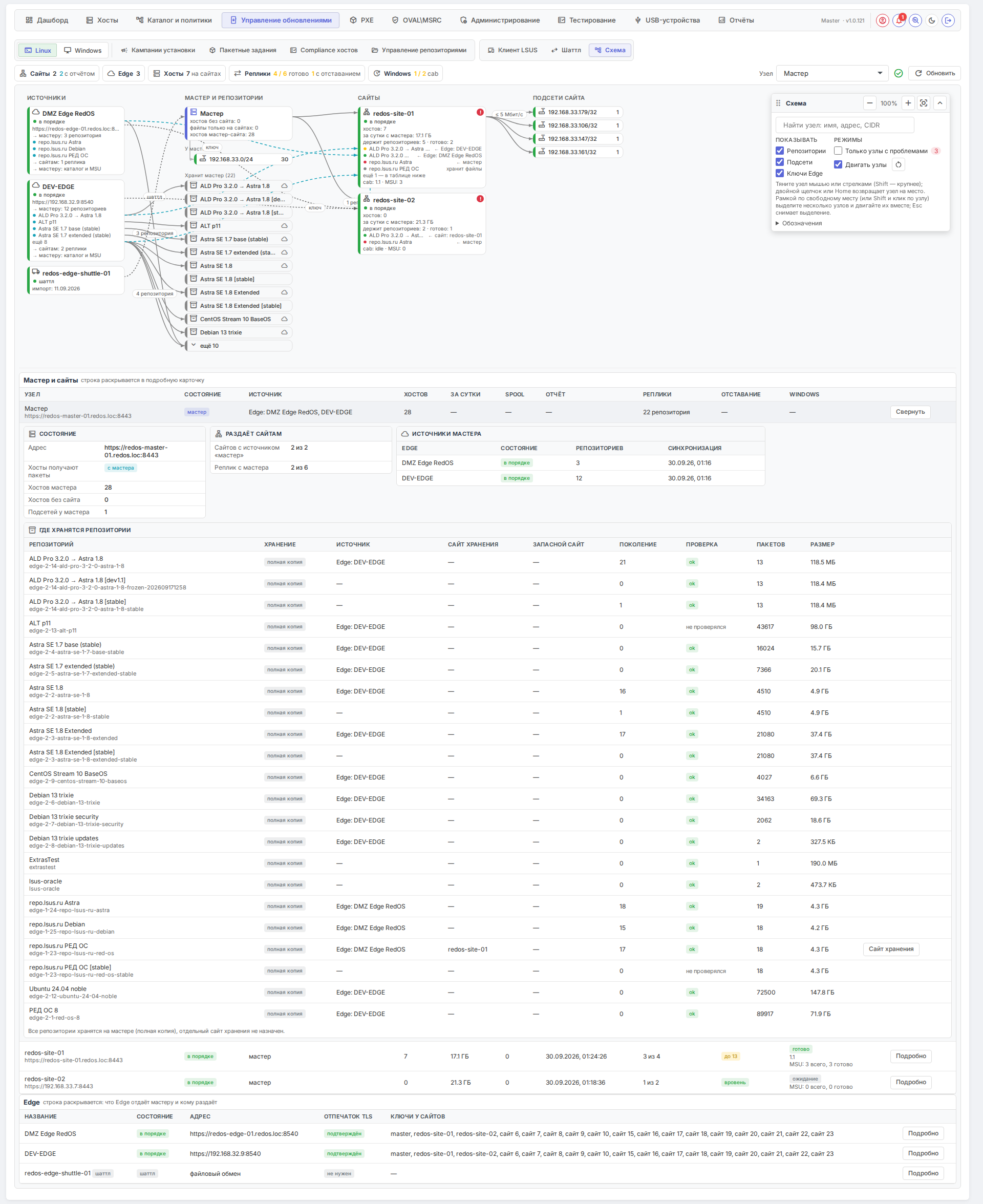
Task: Select the DEV-EDGE source node
Action: [x=76, y=220]
